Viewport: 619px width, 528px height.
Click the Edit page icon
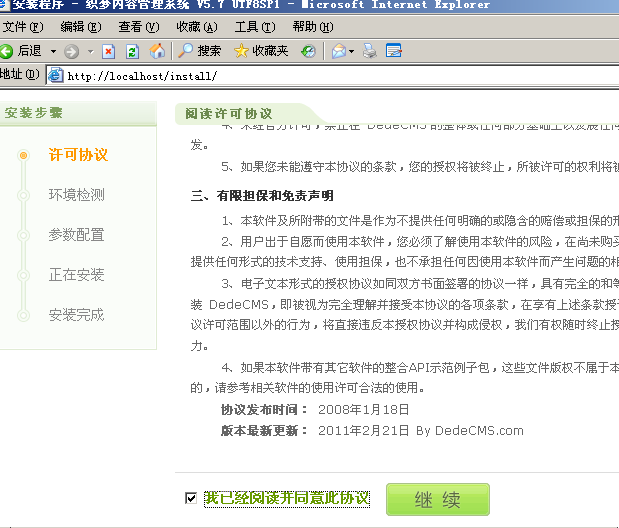394,51
